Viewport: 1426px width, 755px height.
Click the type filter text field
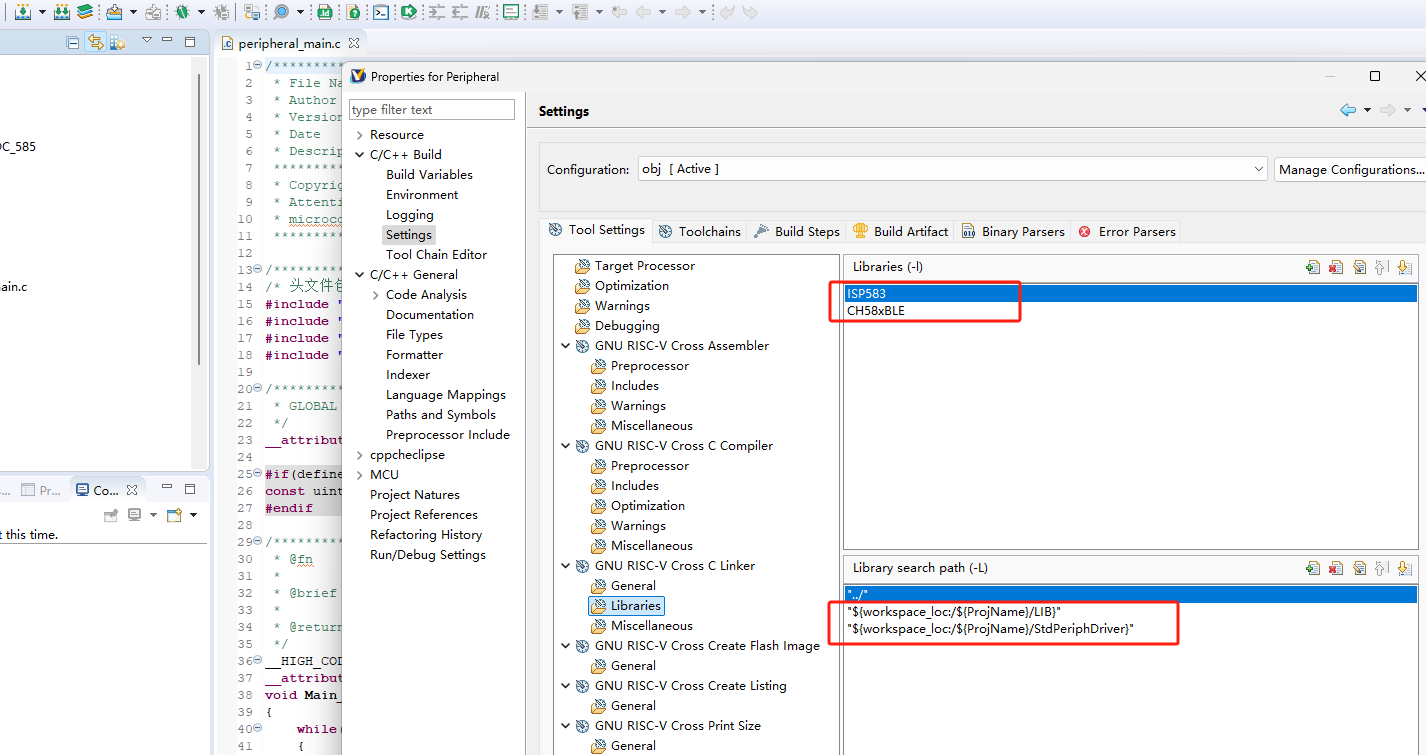point(432,110)
